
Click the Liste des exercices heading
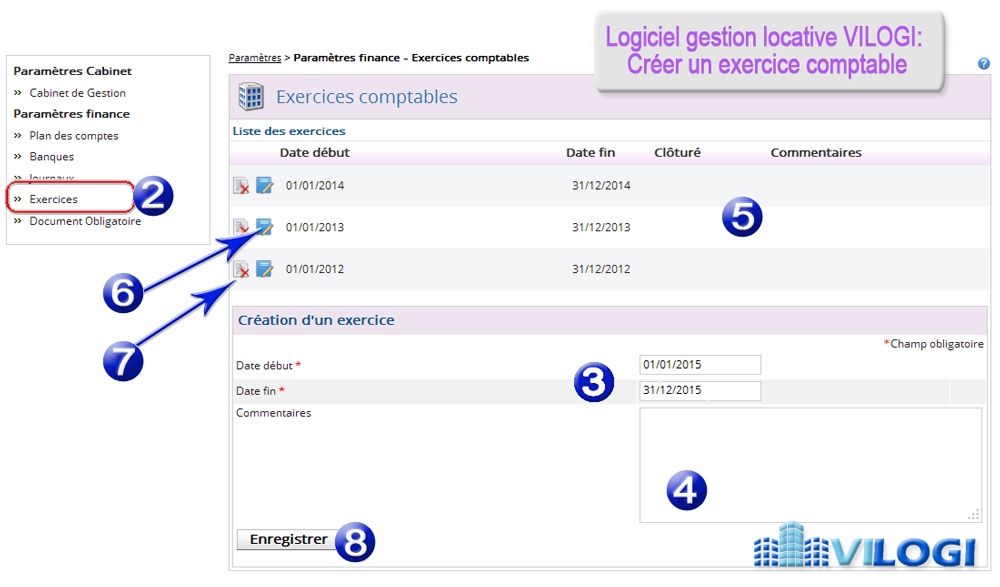tap(289, 131)
